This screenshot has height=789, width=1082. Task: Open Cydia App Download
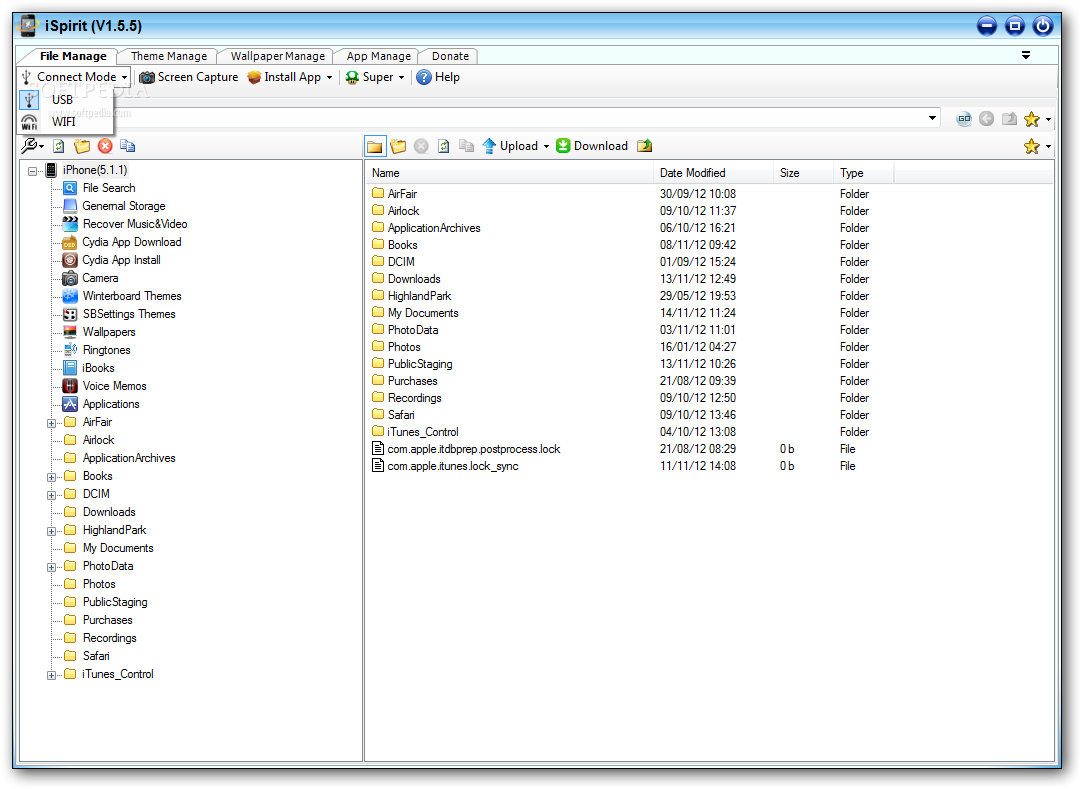point(132,242)
